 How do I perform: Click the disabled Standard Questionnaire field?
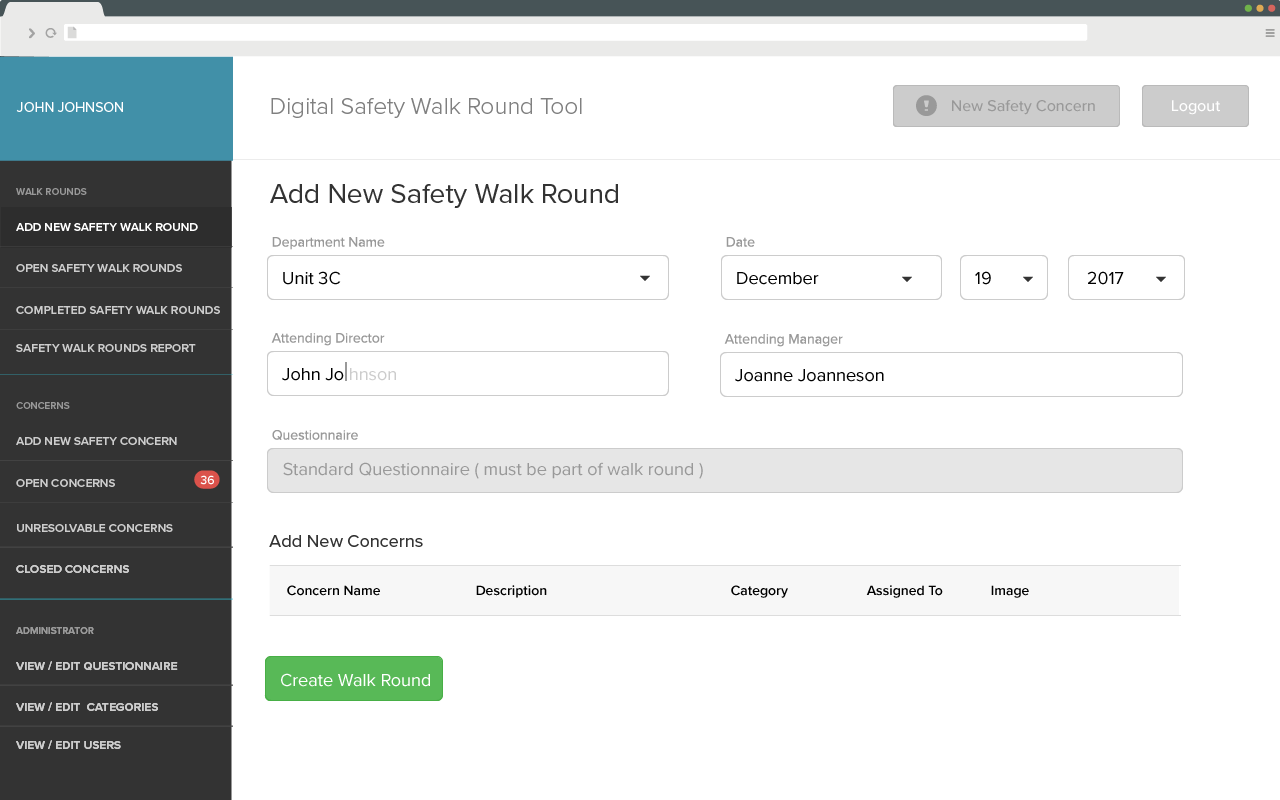725,470
